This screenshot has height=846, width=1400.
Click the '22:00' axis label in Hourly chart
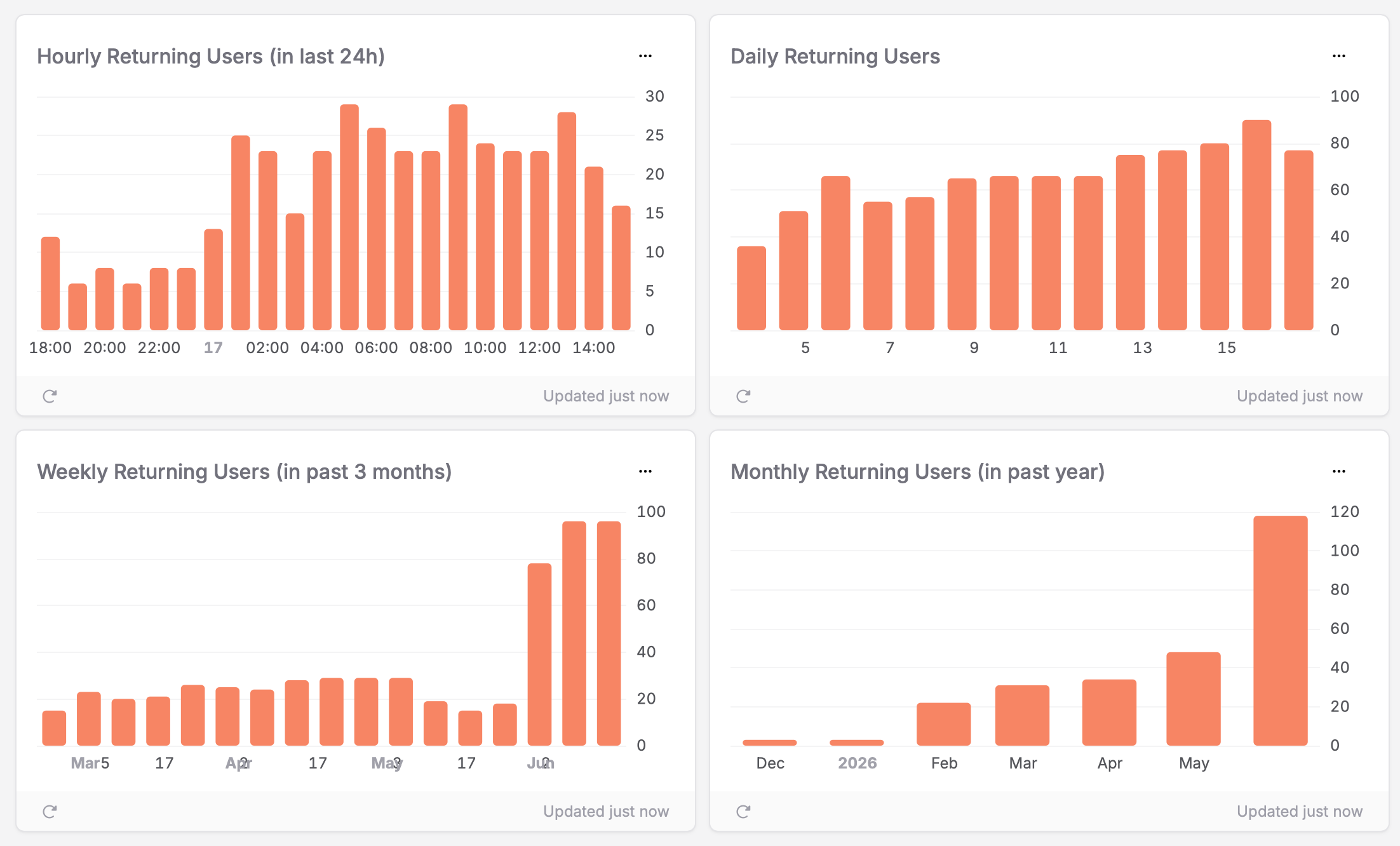tap(159, 348)
